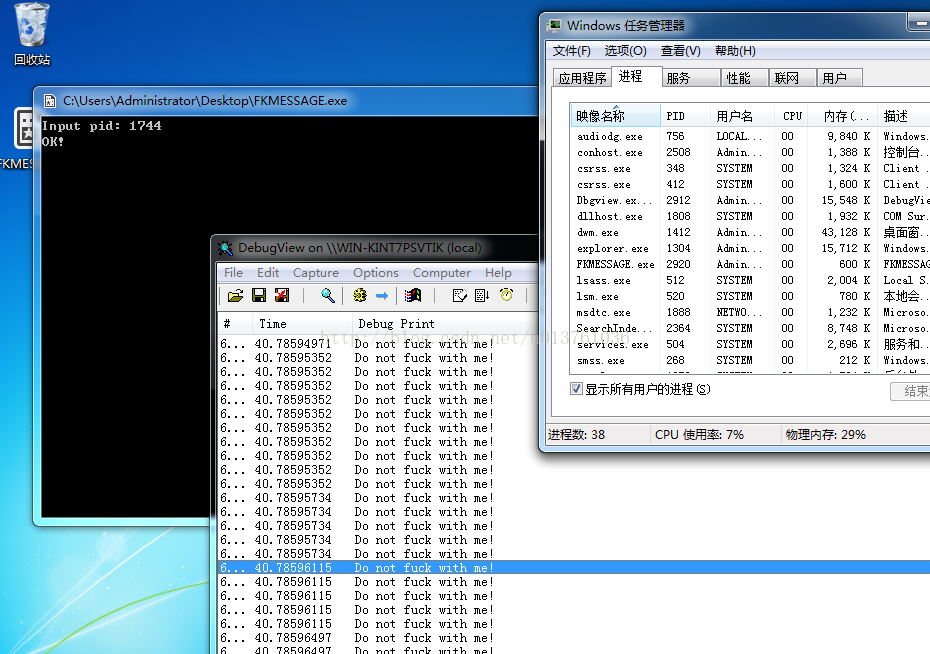Select the conhost.exe process row
Screen dimensions: 930x654
[750, 152]
